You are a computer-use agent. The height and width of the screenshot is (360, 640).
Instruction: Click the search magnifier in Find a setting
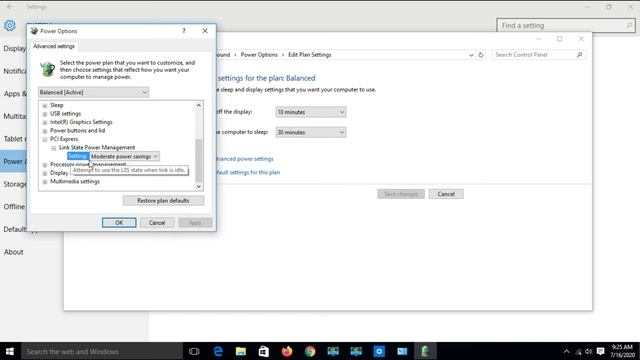point(629,25)
